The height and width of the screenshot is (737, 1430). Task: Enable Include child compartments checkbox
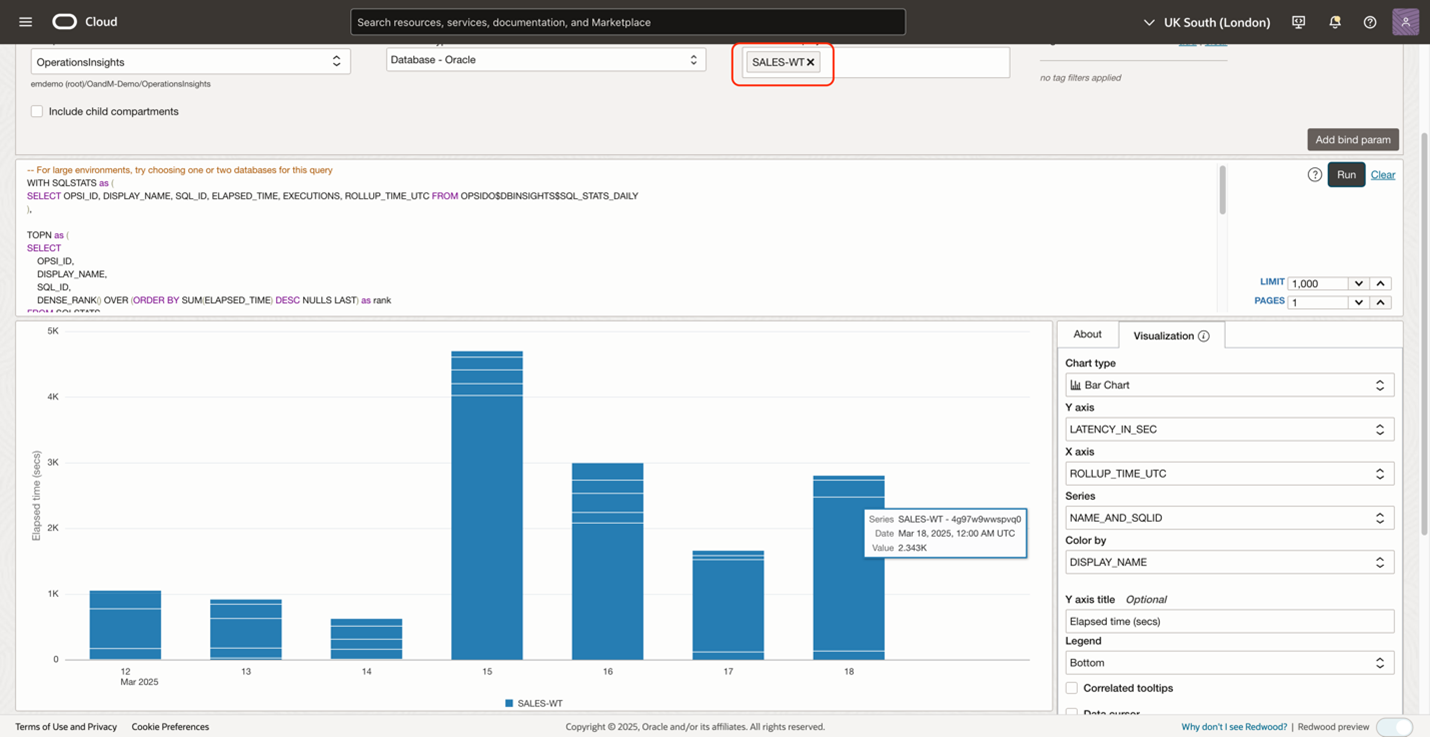[x=37, y=112]
